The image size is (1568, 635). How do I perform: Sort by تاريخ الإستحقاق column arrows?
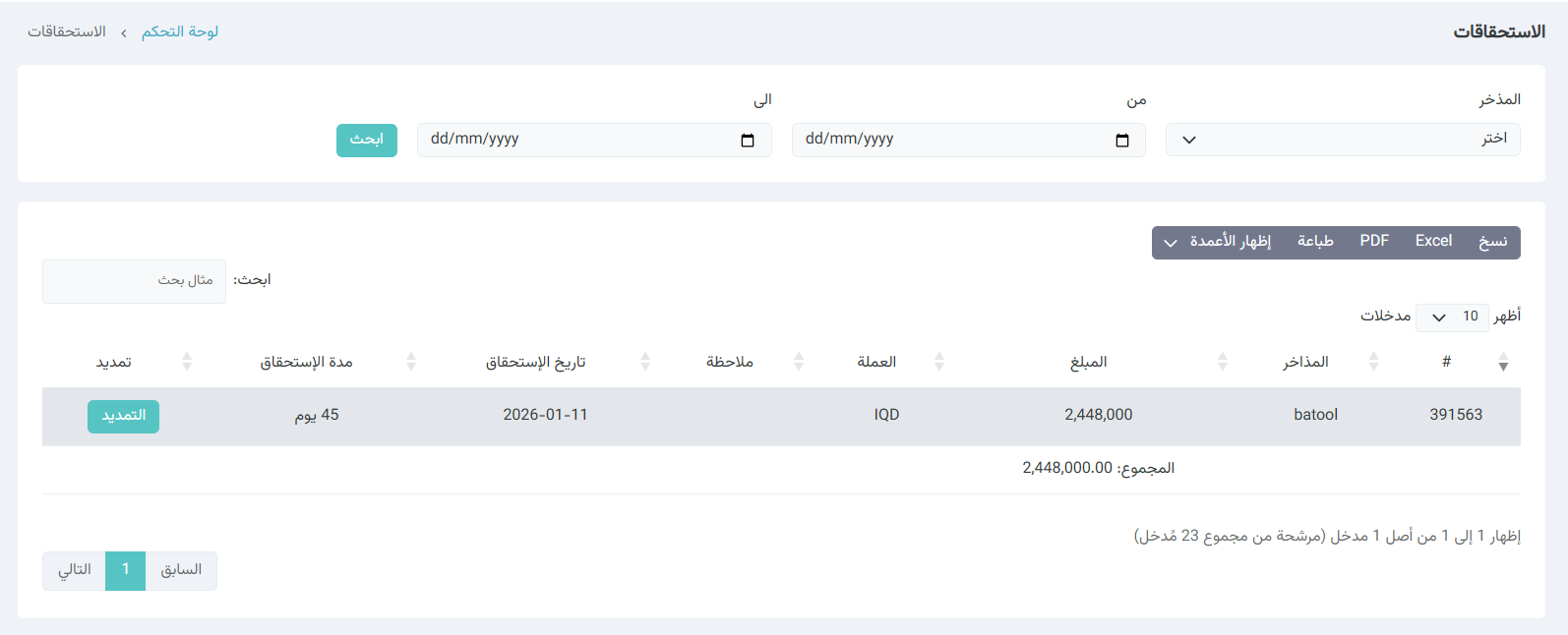pyautogui.click(x=645, y=363)
